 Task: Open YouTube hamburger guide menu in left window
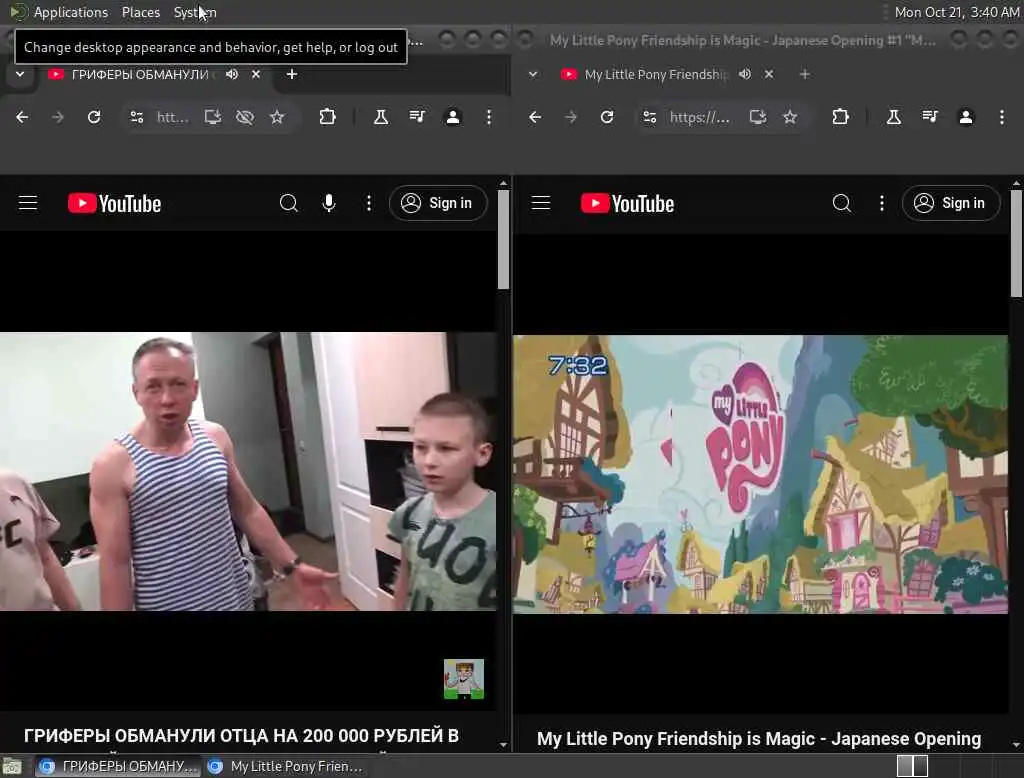point(28,203)
